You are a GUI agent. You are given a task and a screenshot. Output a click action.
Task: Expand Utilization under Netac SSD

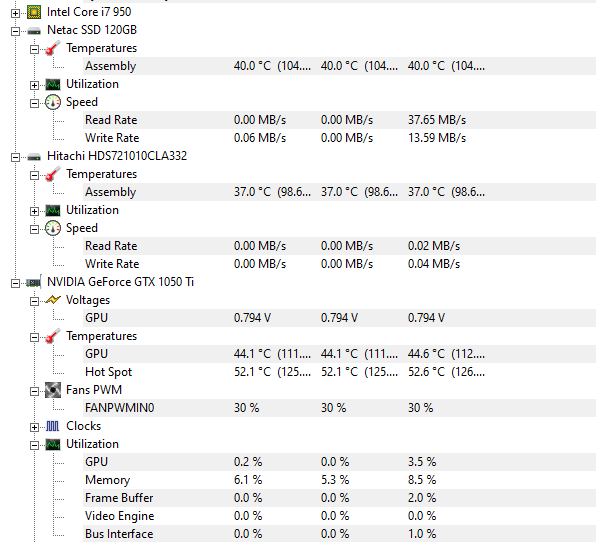34,86
